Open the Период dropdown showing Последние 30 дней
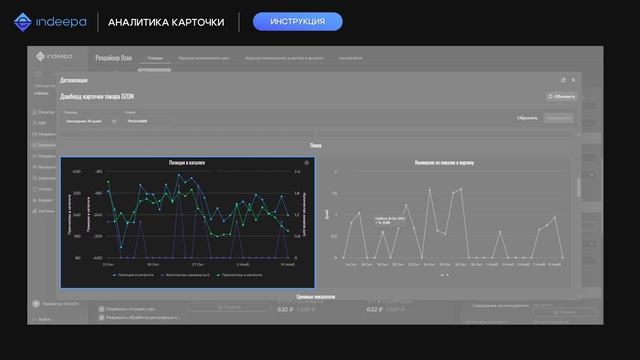Image resolution: width=640 pixels, height=360 pixels. (x=90, y=121)
